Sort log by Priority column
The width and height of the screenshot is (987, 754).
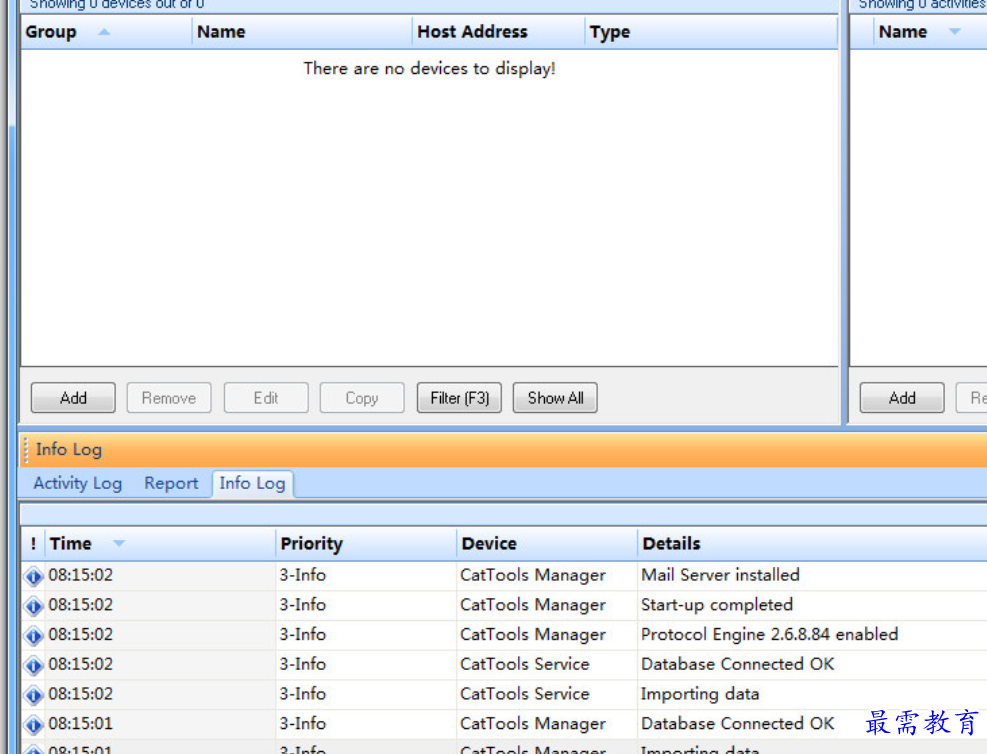[366, 544]
